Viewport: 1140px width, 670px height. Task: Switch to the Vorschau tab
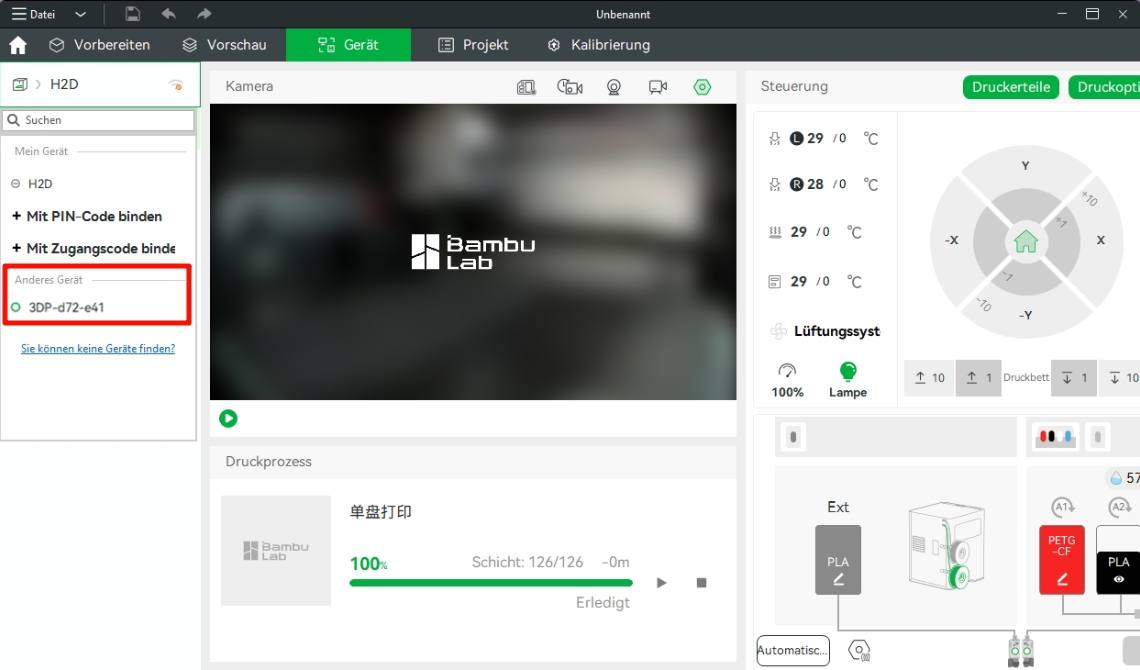tap(225, 45)
